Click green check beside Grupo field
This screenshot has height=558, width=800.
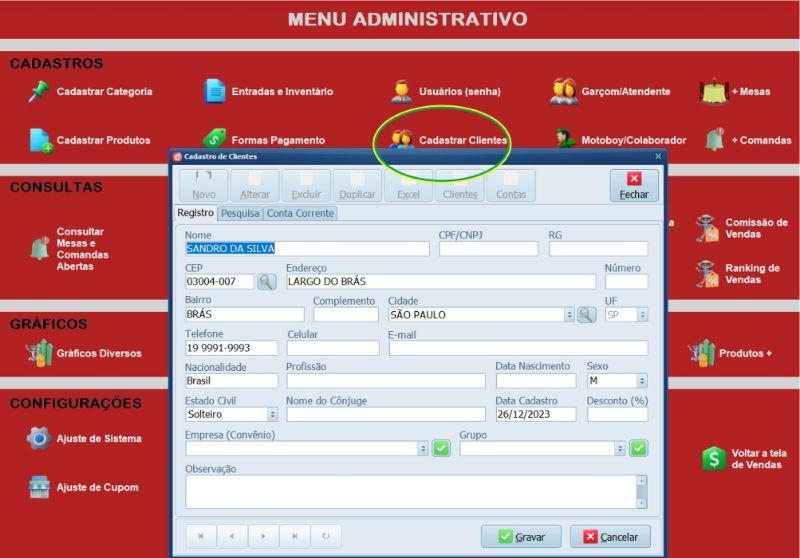[639, 449]
